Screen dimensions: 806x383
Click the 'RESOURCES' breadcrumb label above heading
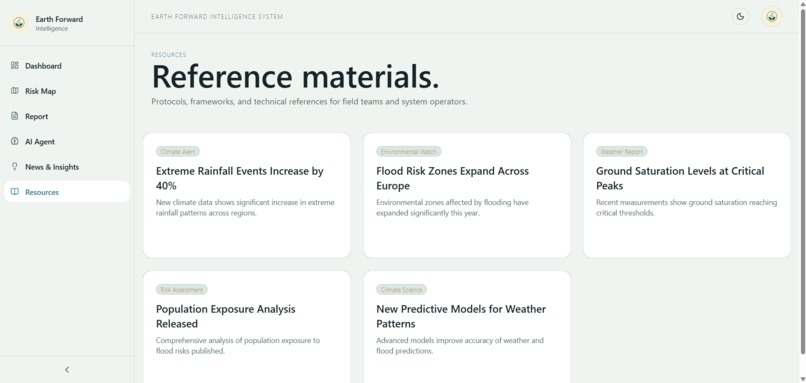[169, 54]
